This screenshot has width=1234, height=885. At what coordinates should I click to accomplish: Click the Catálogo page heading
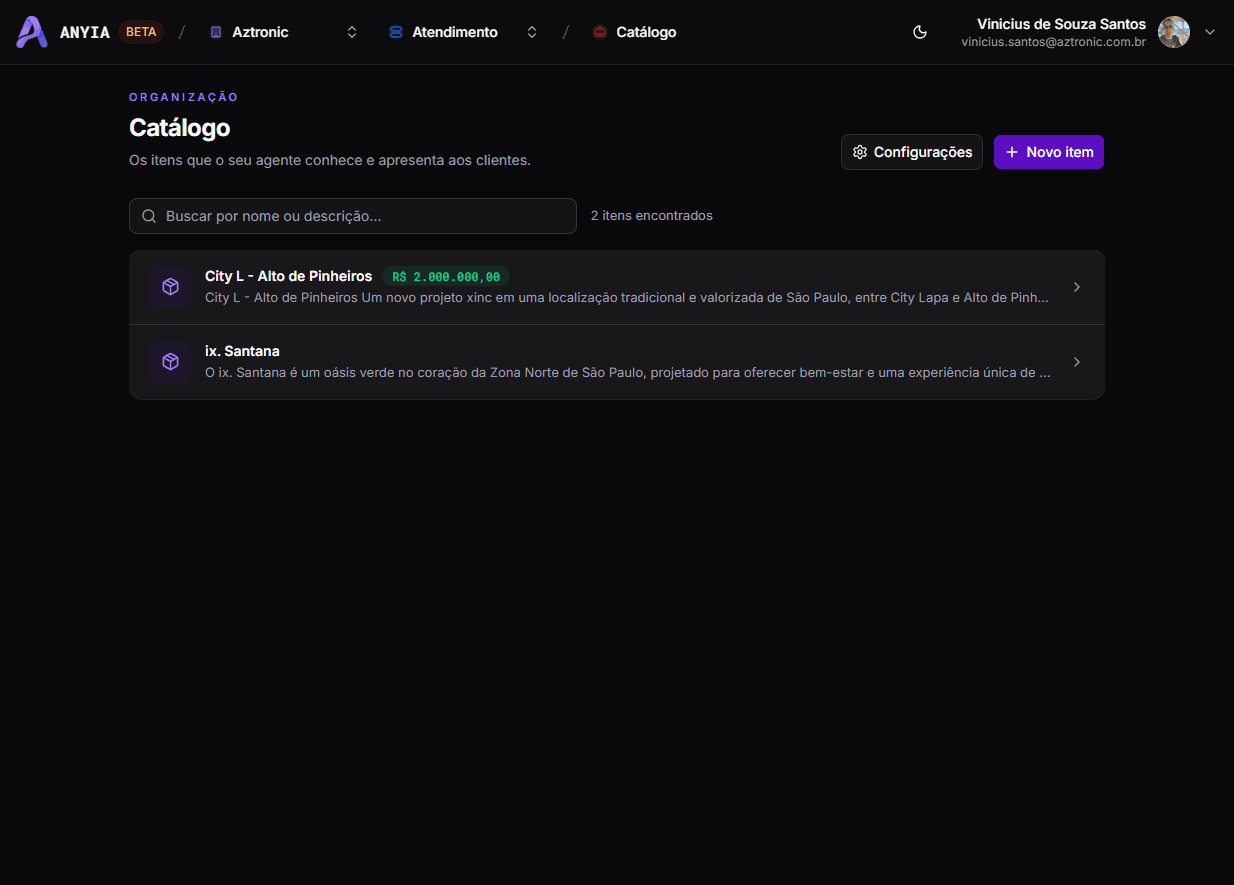coord(180,128)
